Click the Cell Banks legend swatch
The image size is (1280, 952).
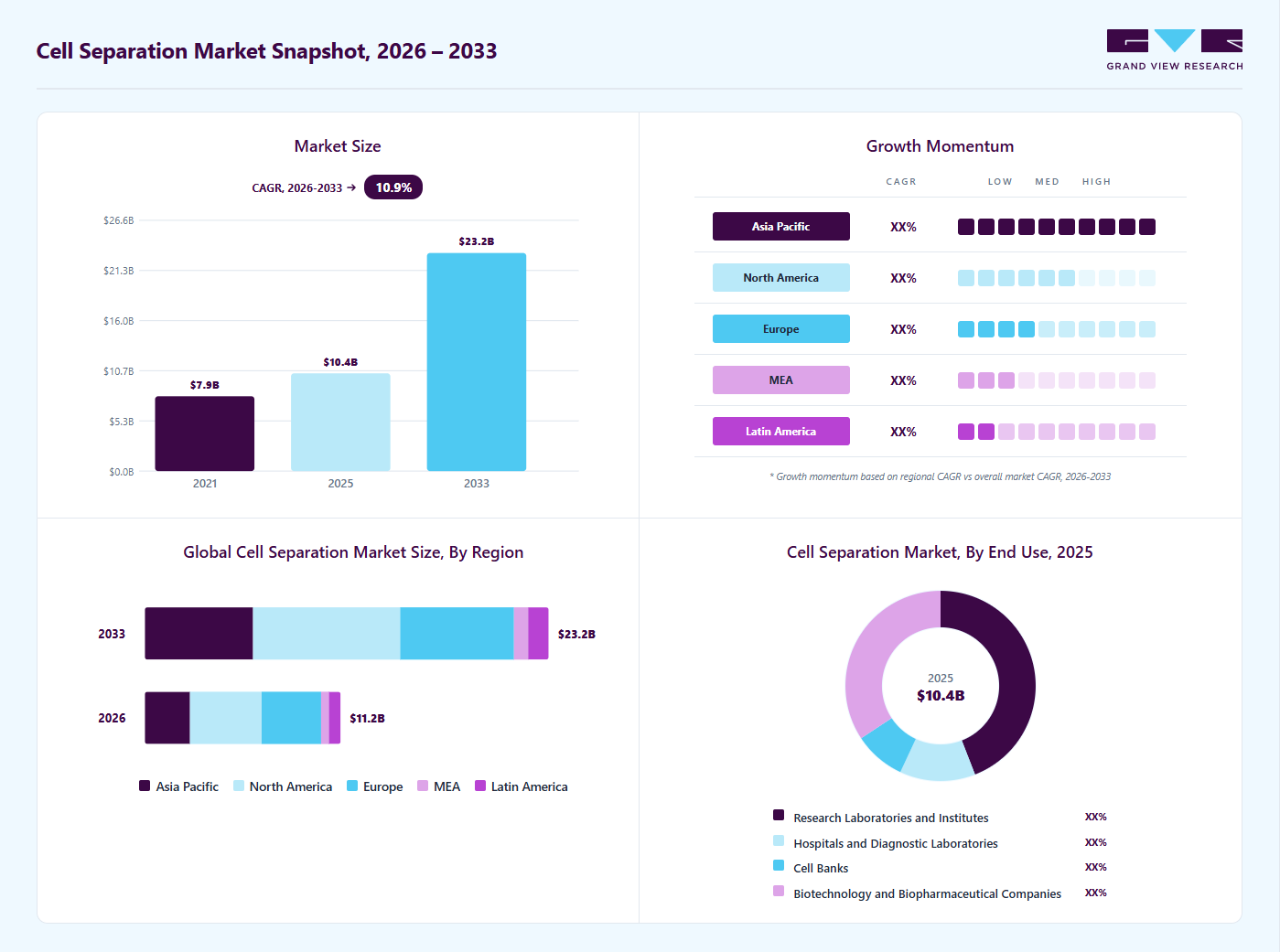click(779, 865)
